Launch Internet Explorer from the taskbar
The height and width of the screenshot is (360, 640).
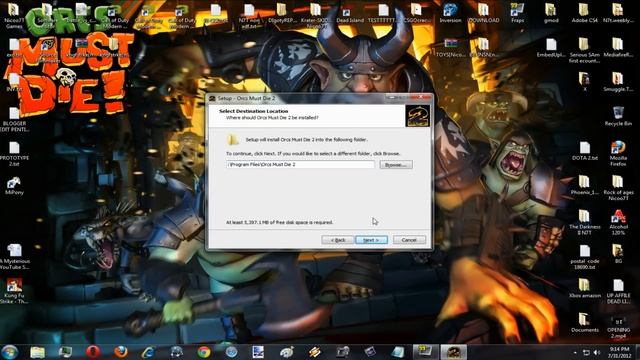pos(148,352)
